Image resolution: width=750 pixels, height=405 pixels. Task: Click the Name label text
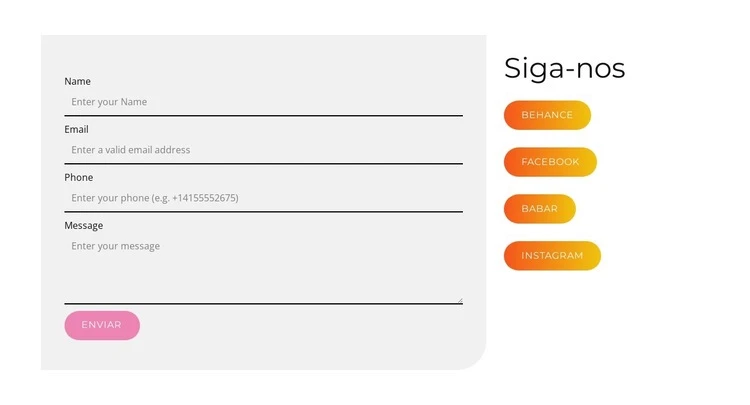(77, 81)
